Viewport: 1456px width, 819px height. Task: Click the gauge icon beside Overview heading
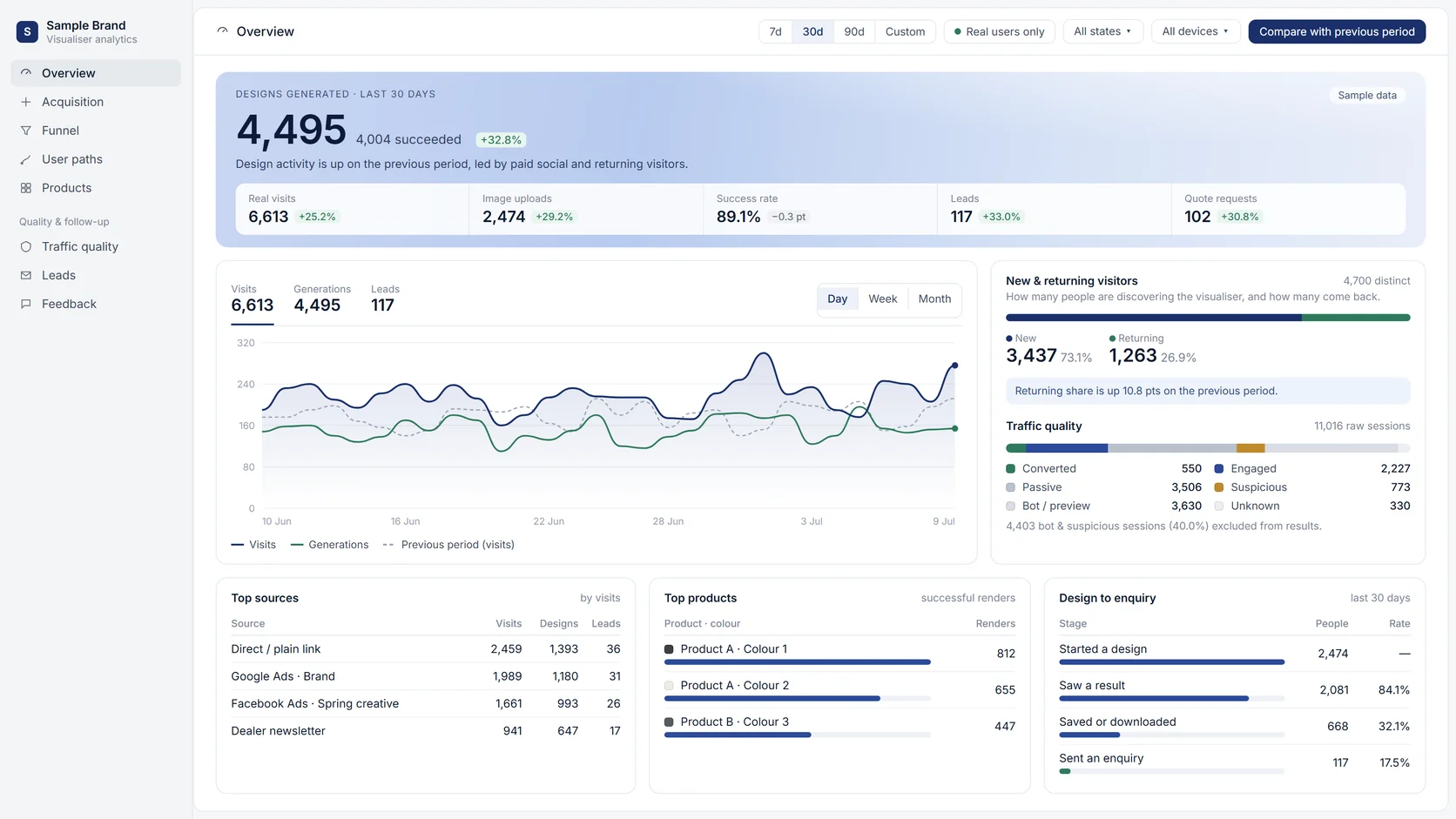pyautogui.click(x=222, y=31)
